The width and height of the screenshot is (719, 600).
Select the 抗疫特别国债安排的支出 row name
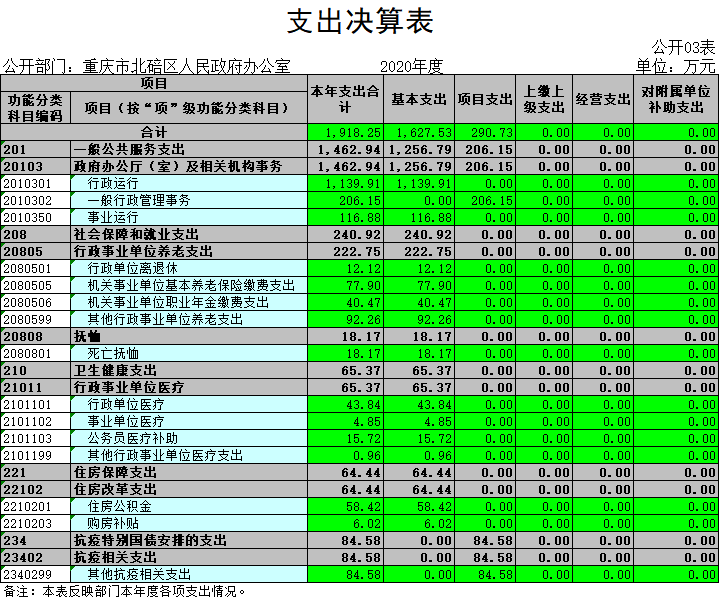click(189, 540)
